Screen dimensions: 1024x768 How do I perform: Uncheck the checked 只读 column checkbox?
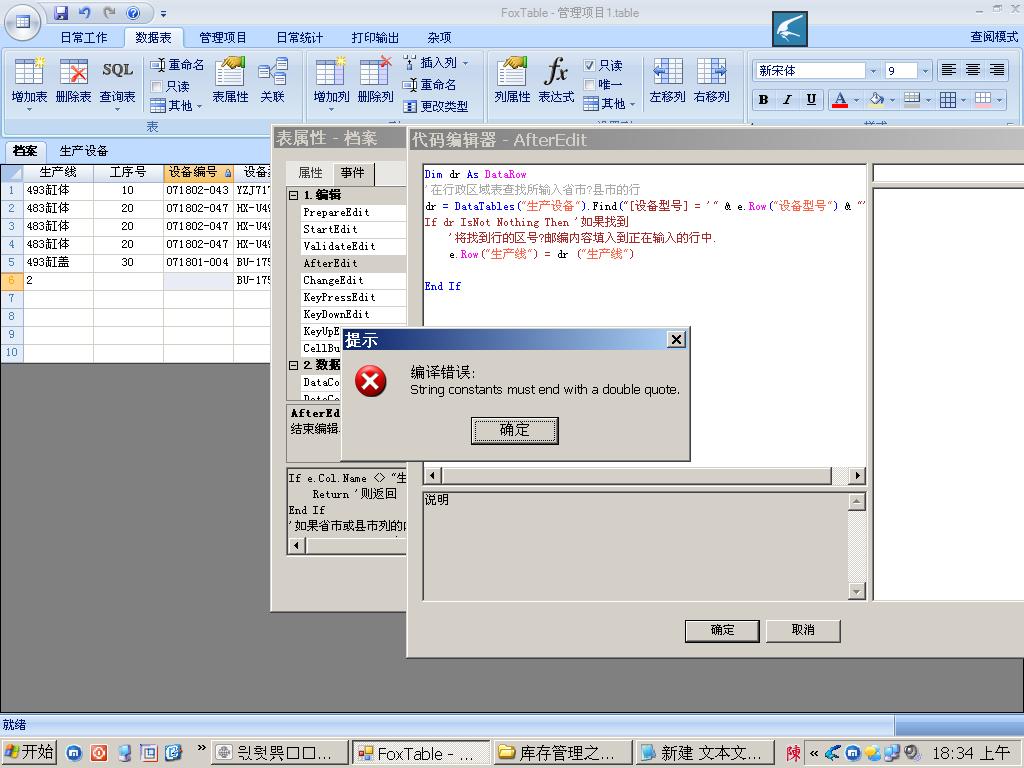click(x=590, y=65)
